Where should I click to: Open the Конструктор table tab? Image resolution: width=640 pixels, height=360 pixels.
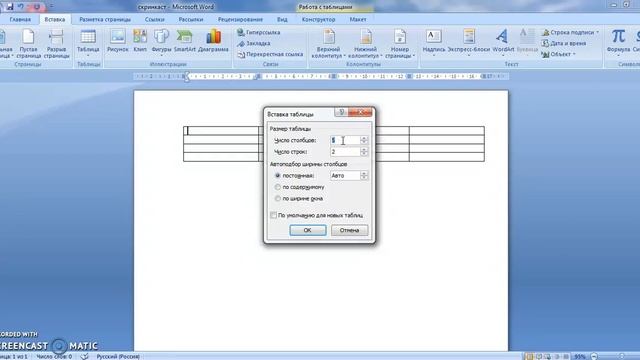(x=318, y=19)
